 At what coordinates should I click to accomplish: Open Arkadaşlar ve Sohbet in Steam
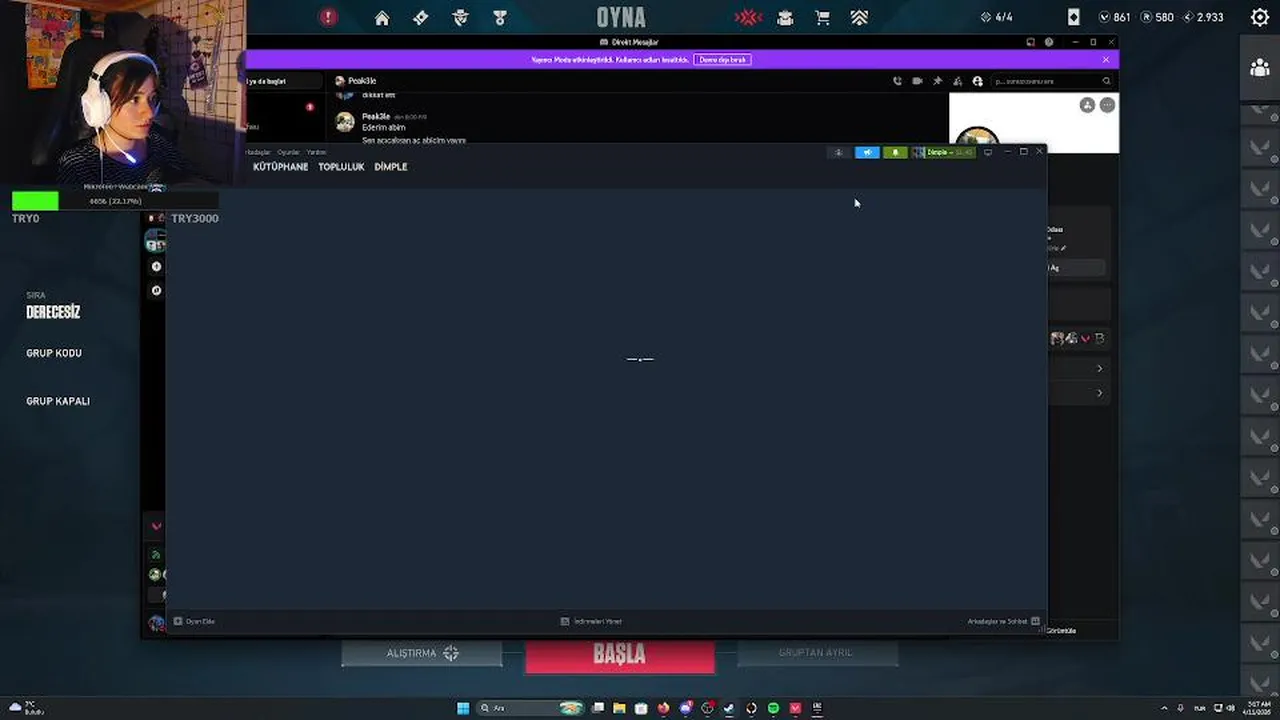(1004, 621)
